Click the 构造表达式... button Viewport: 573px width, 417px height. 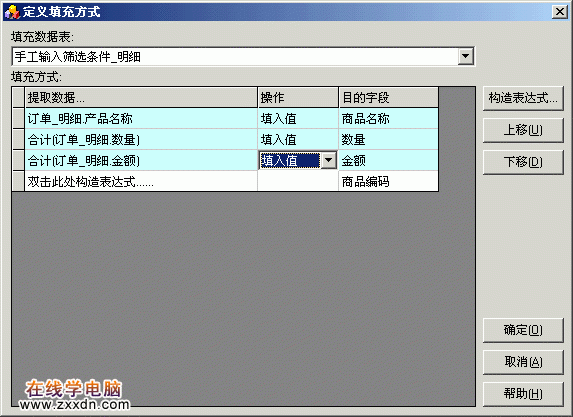click(x=523, y=98)
